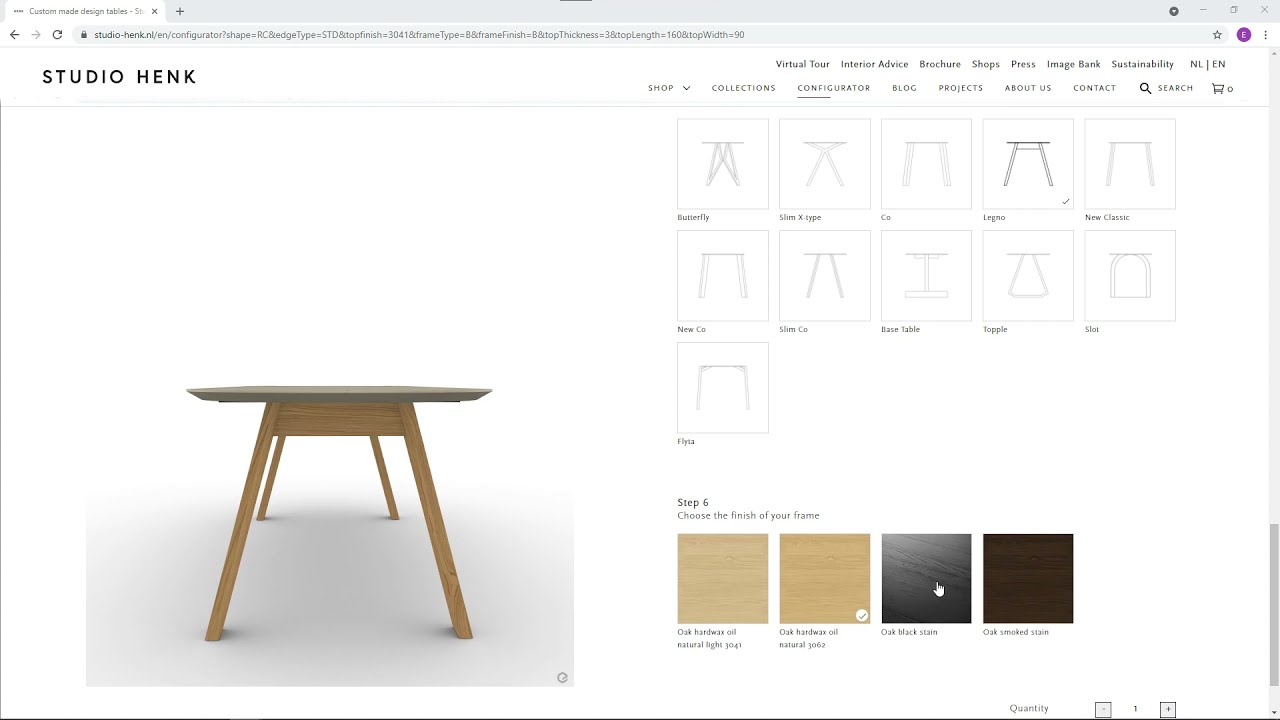Bookmark this page with the star

click(1217, 34)
